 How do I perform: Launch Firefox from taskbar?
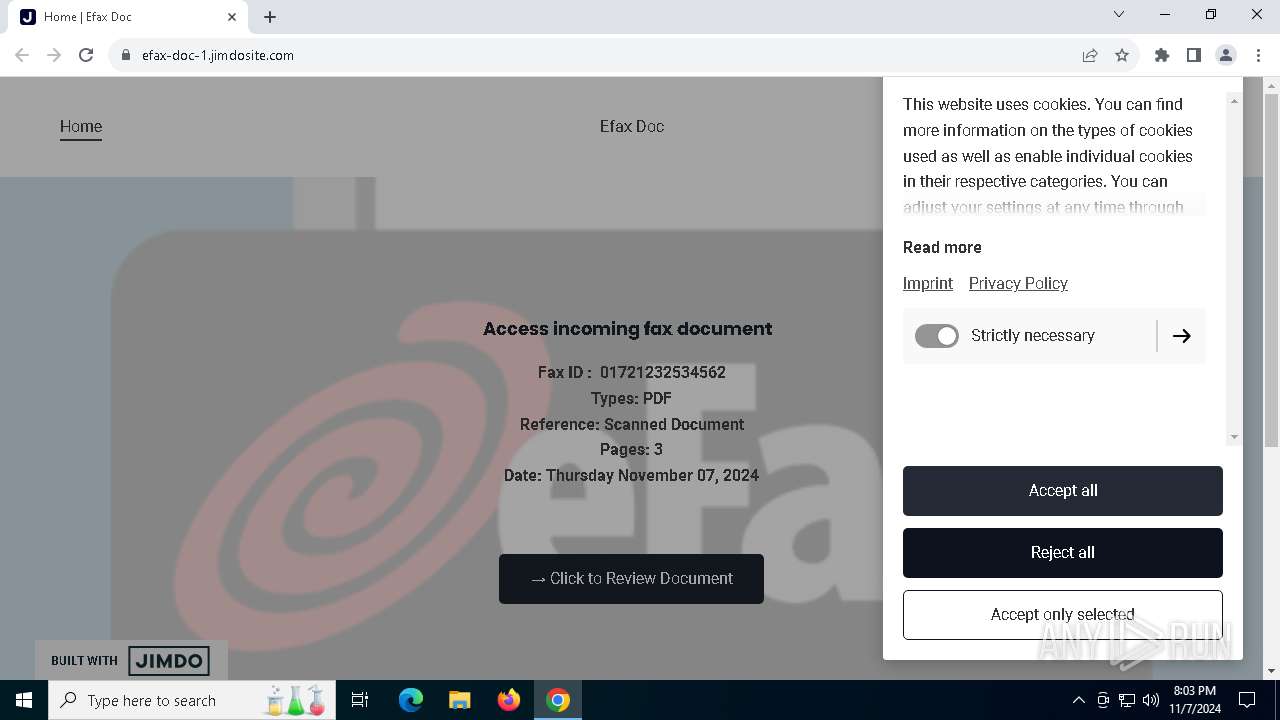[509, 700]
